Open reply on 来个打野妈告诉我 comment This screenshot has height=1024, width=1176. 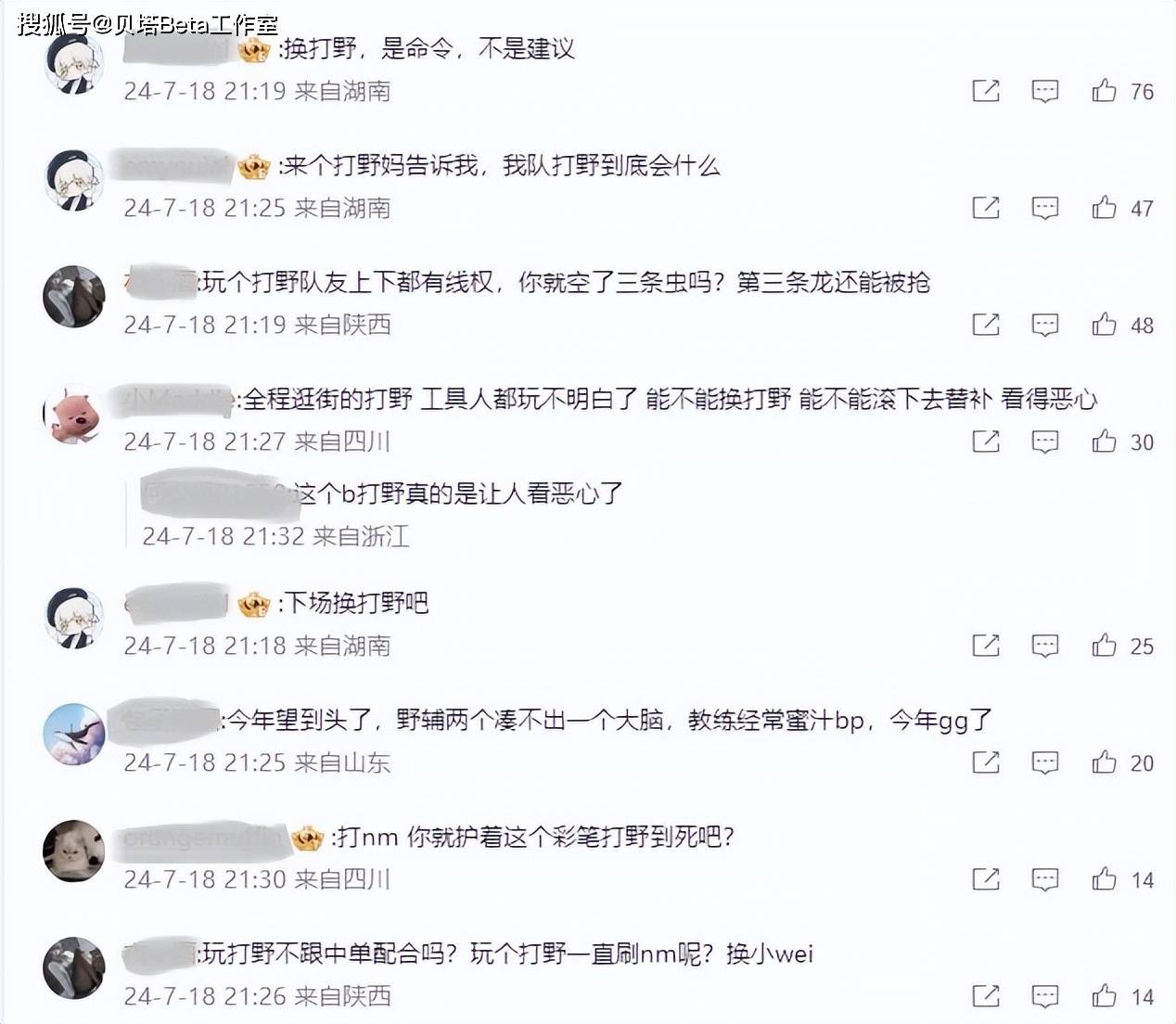[x=1045, y=208]
